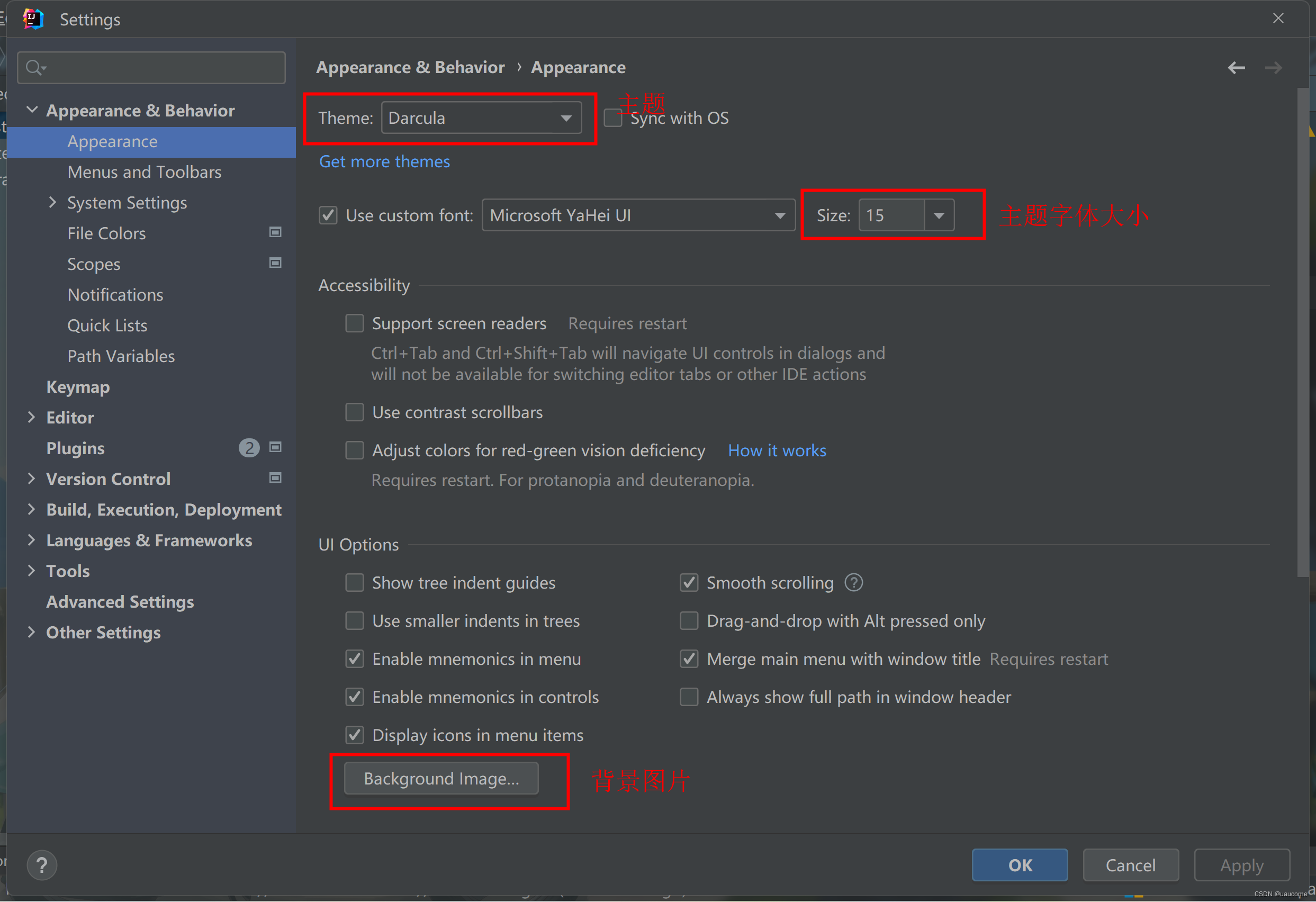Viewport: 1316px width, 902px height.
Task: Toggle Show tree indent guides checkbox
Action: (x=357, y=582)
